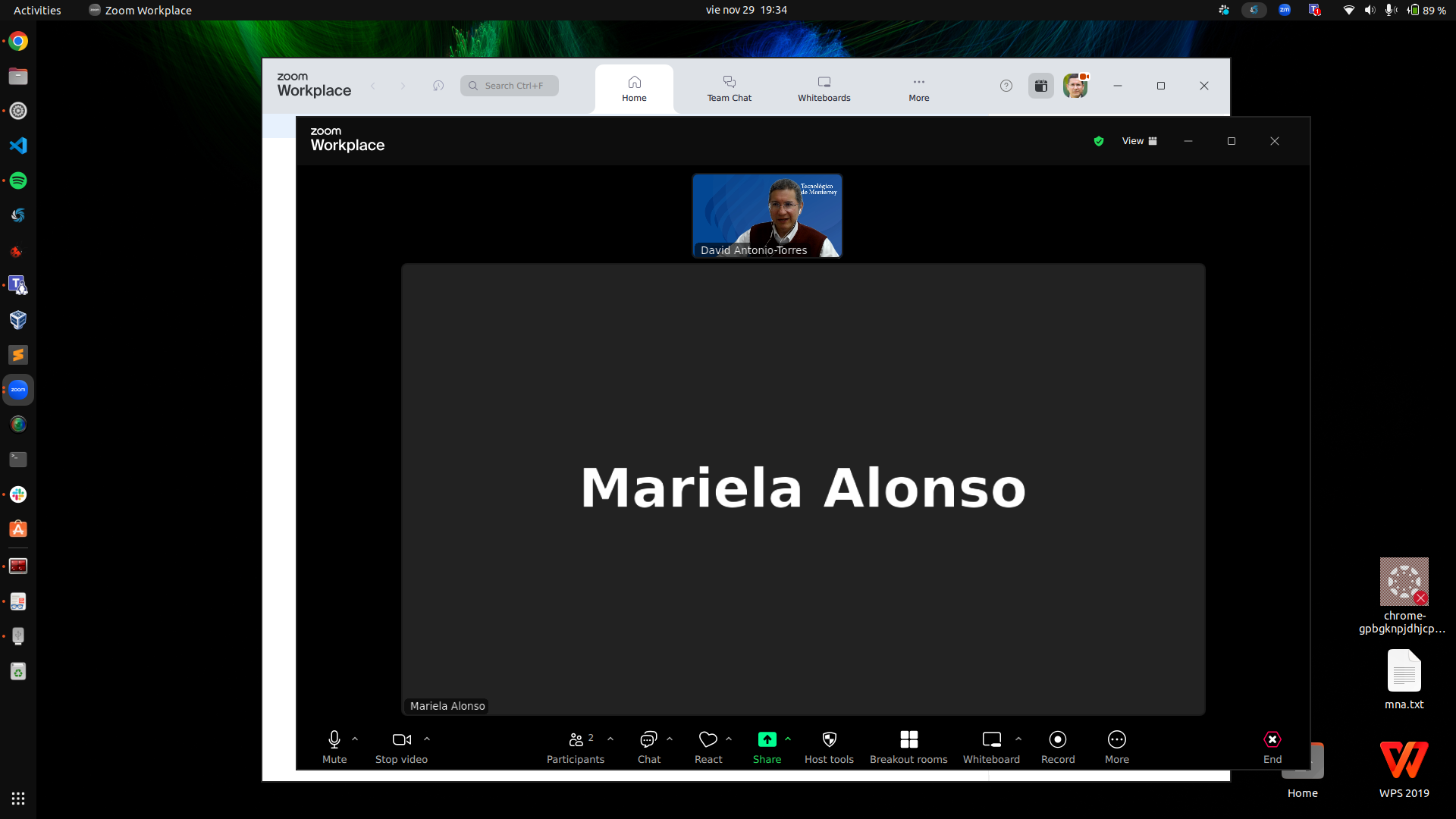Open Zoom Workplace app menu in top bar
Screen dimensions: 1456x819
[140, 10]
